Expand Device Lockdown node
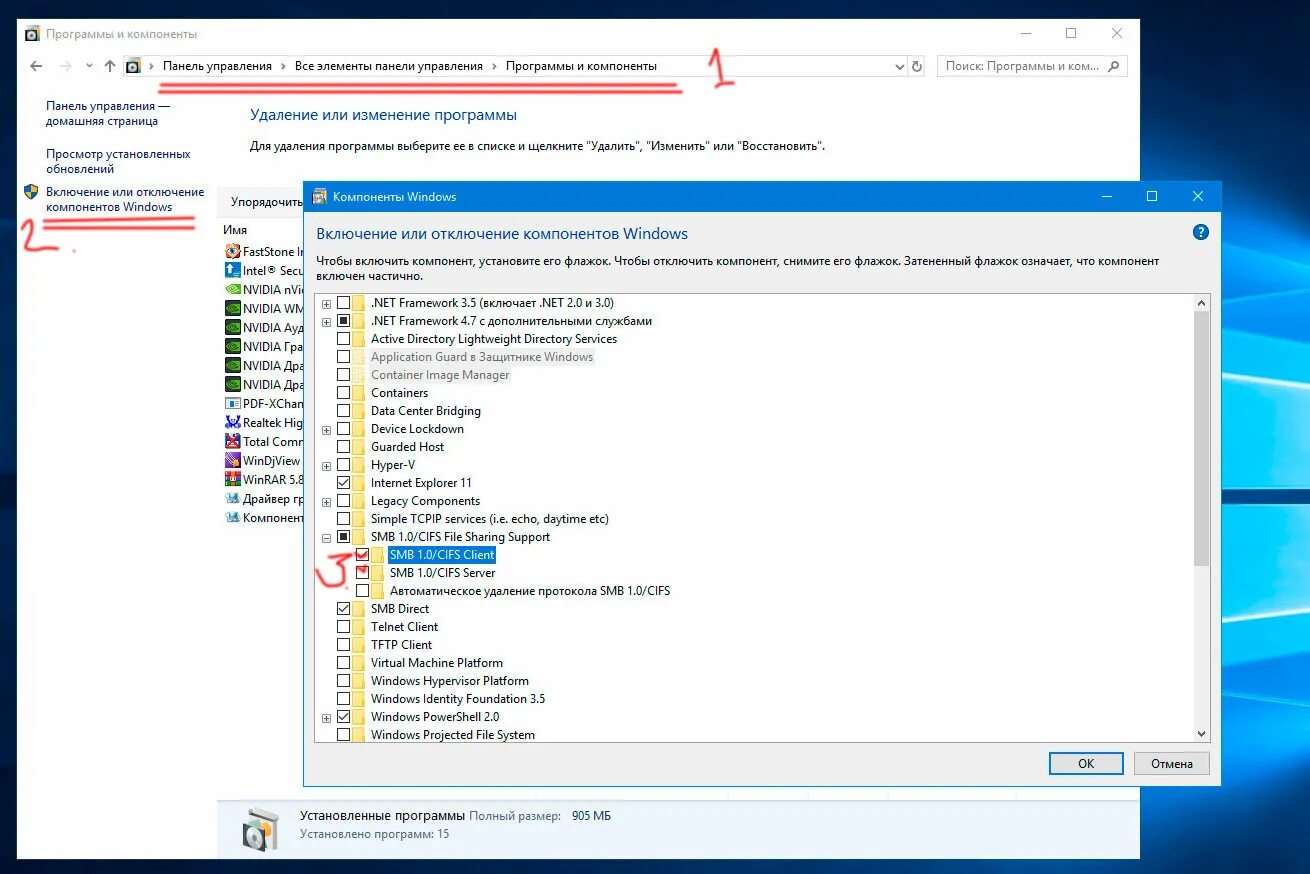Screen dimensions: 1310x874 pyautogui.click(x=326, y=429)
